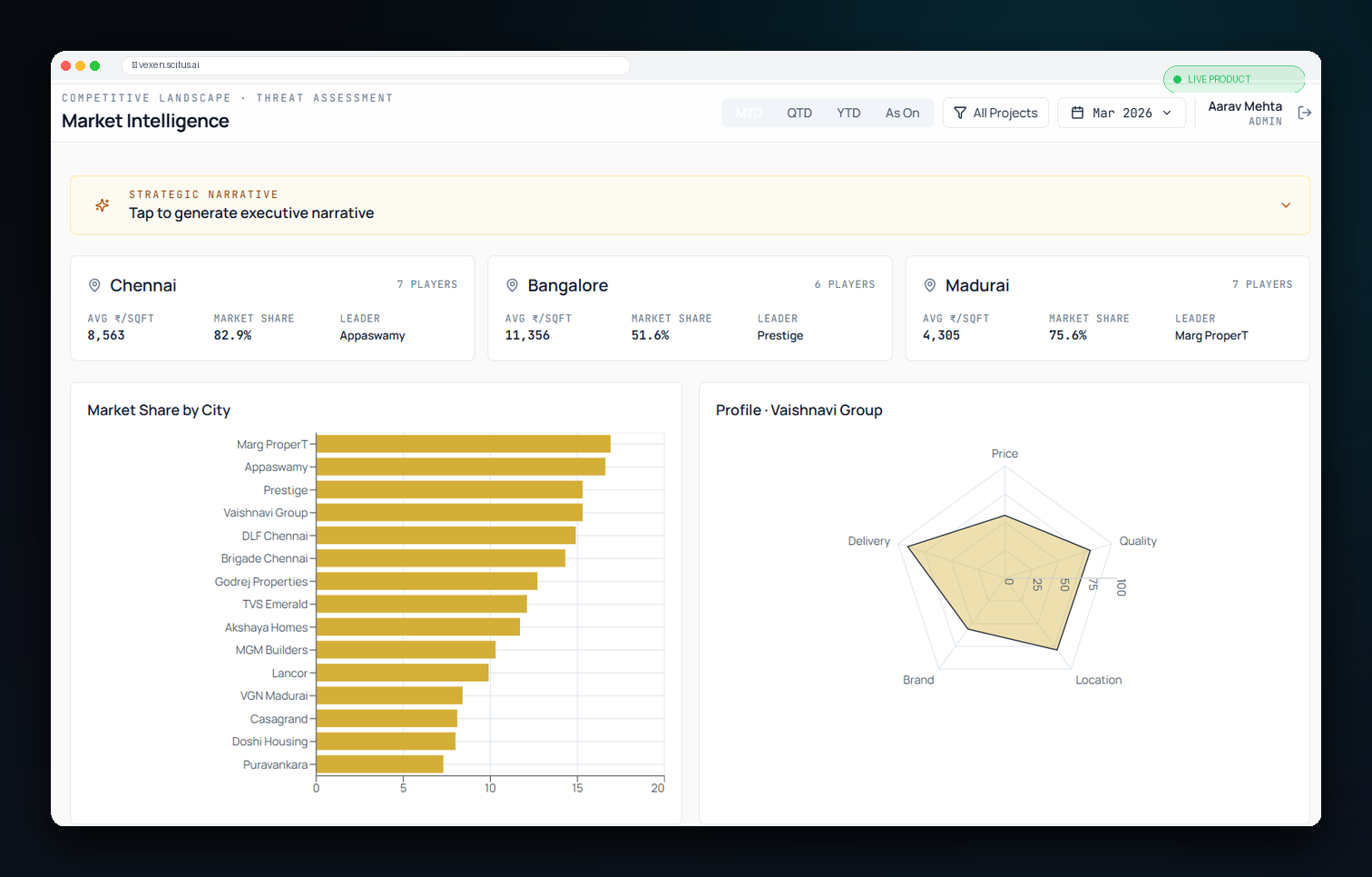This screenshot has height=877, width=1372.
Task: Click the Brand axis label on radar chart
Action: click(918, 680)
